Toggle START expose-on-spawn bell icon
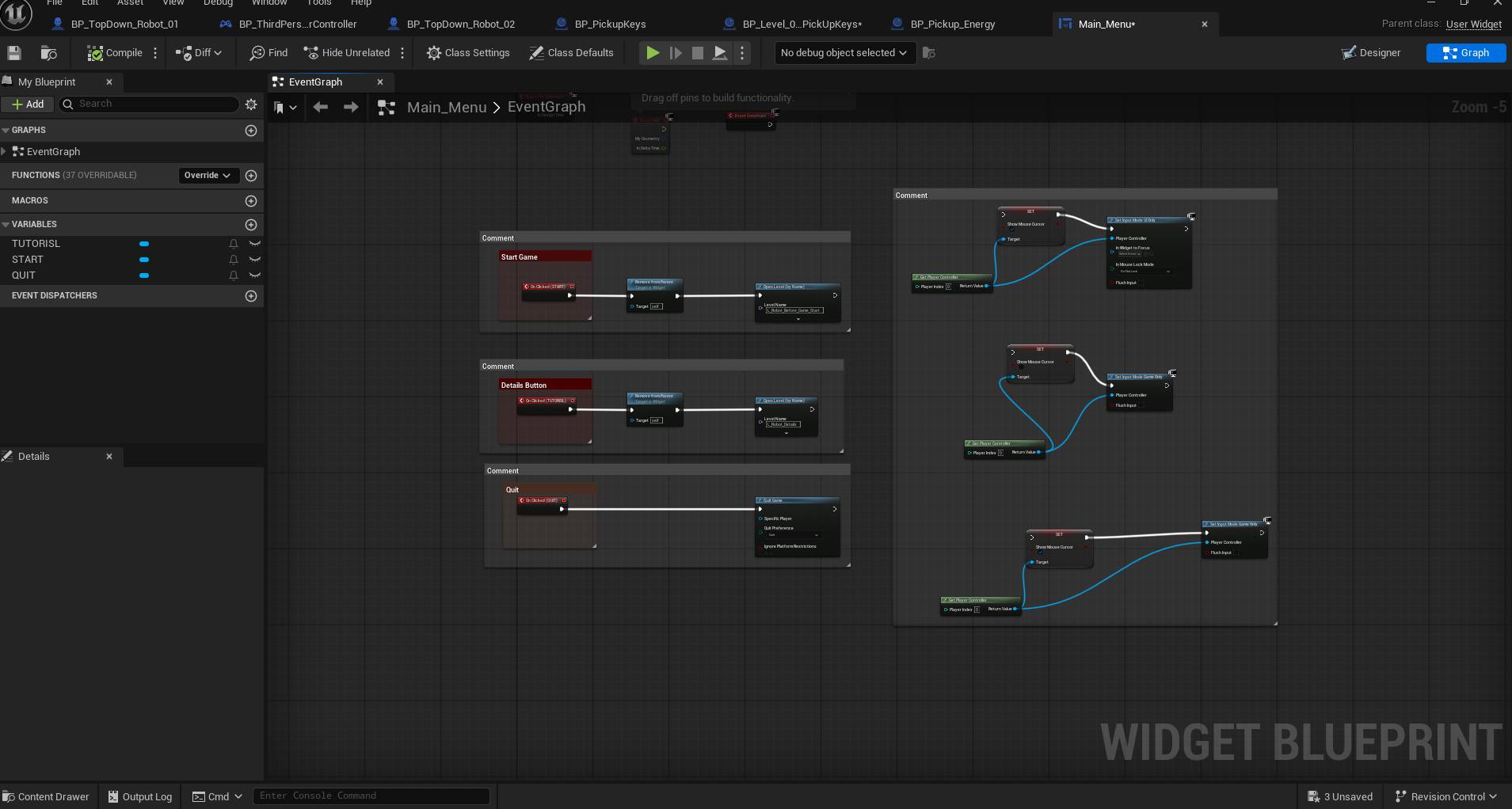 [234, 260]
